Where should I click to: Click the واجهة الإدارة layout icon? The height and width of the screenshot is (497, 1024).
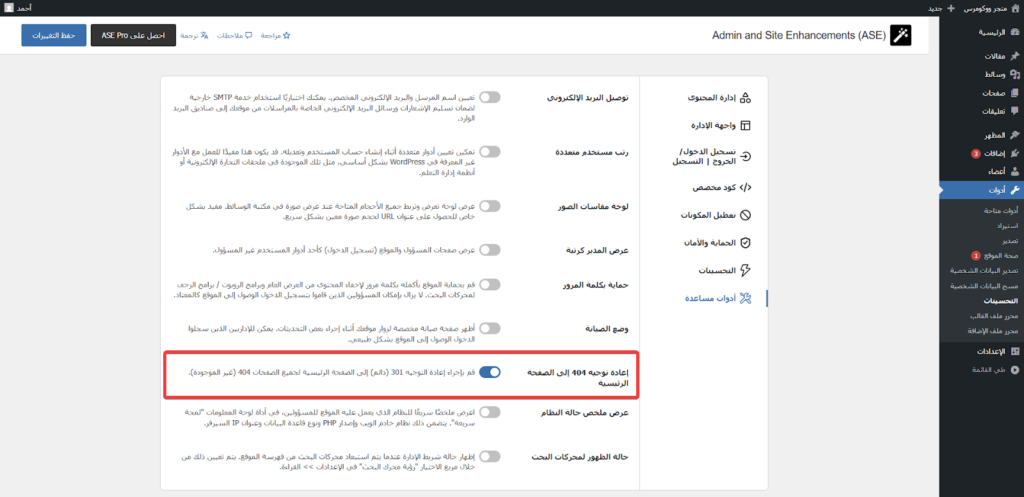(x=746, y=125)
